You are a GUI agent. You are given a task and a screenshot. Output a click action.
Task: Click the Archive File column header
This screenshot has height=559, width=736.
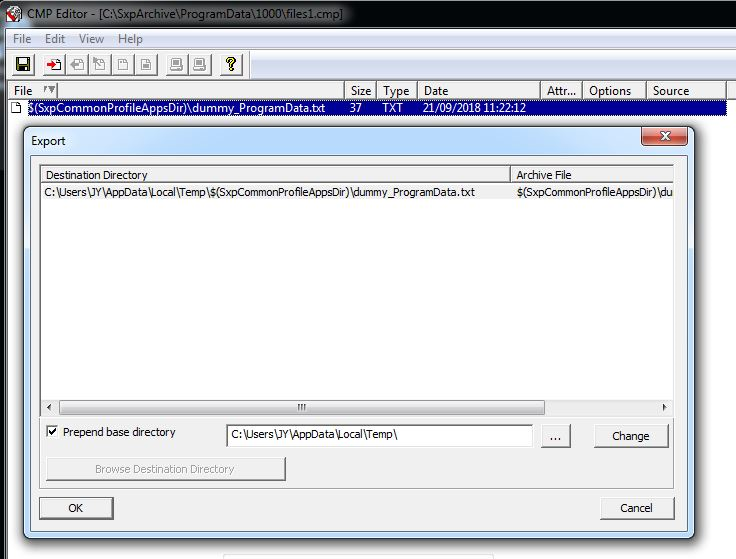pyautogui.click(x=592, y=175)
